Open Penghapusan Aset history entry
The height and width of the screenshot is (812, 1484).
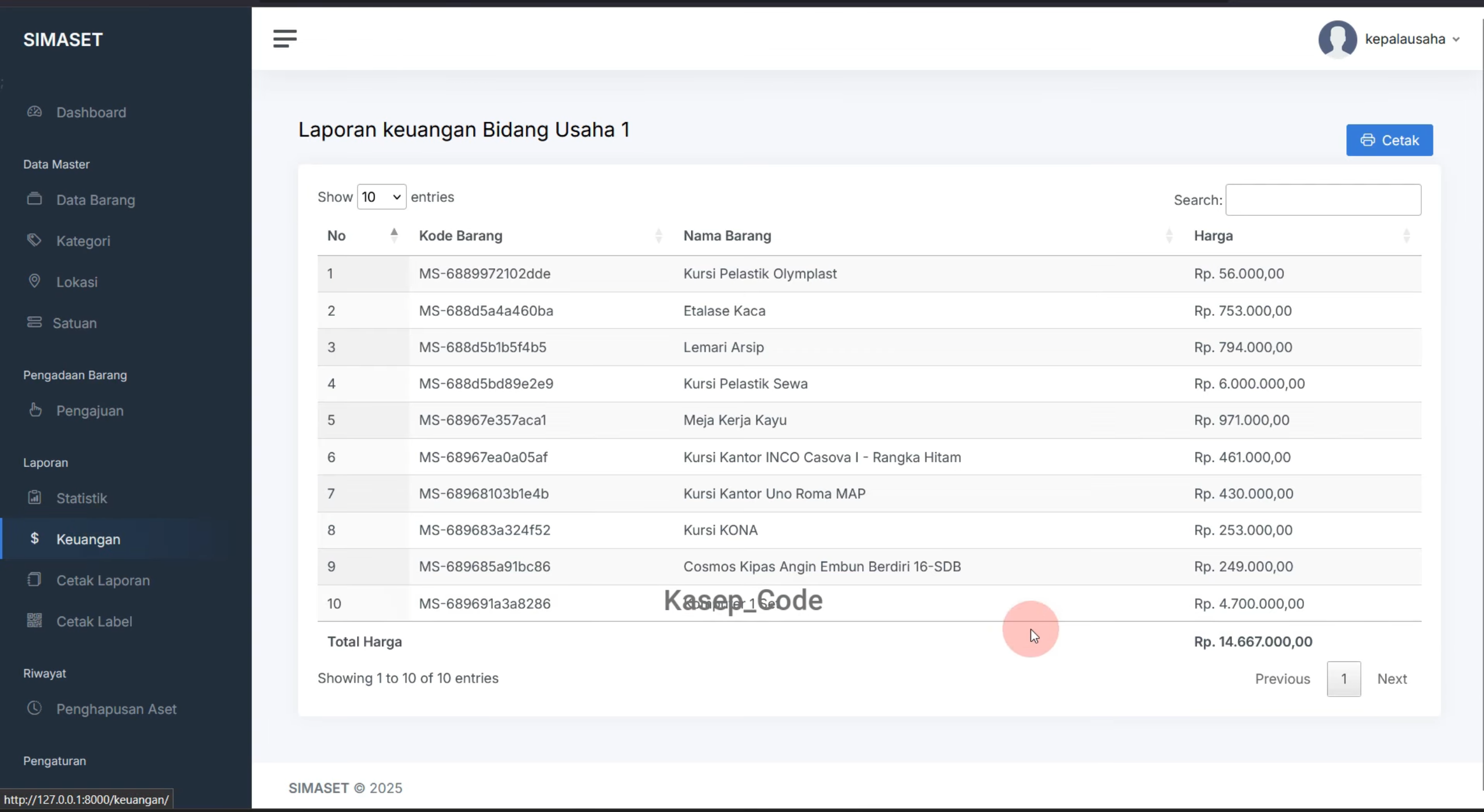[116, 709]
